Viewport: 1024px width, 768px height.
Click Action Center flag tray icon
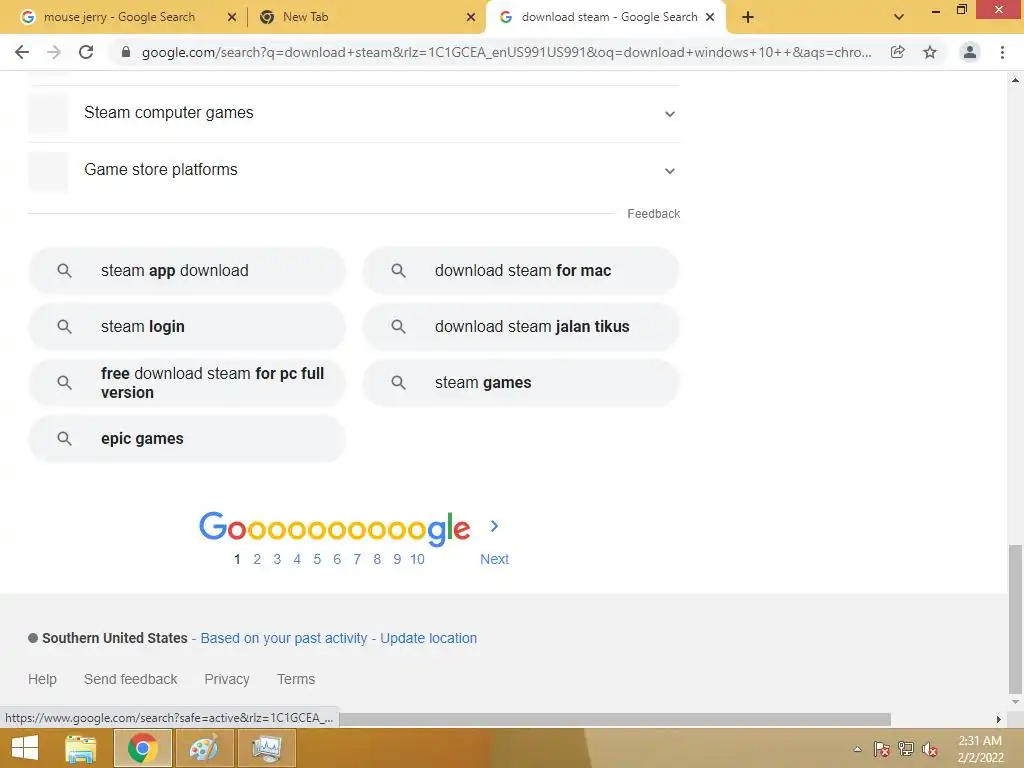tap(882, 749)
